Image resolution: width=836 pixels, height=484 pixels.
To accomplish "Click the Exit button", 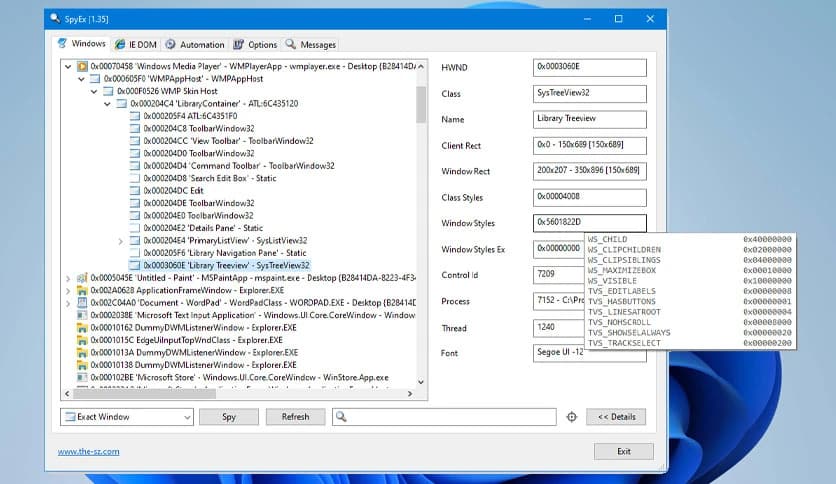I will 624,451.
